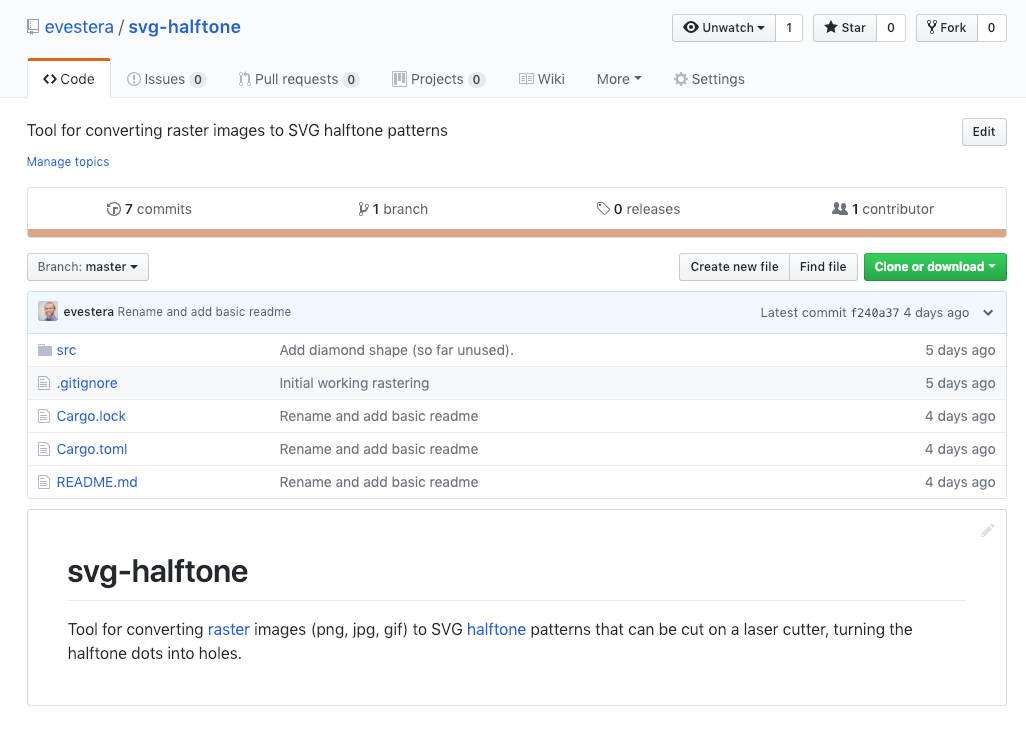Click the README.md file icon

click(44, 482)
